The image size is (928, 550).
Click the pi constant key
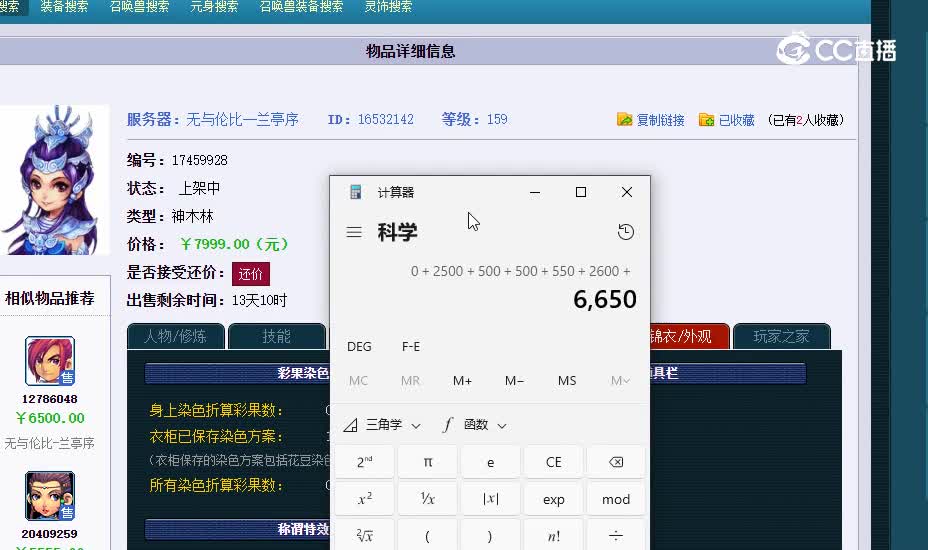coord(427,462)
